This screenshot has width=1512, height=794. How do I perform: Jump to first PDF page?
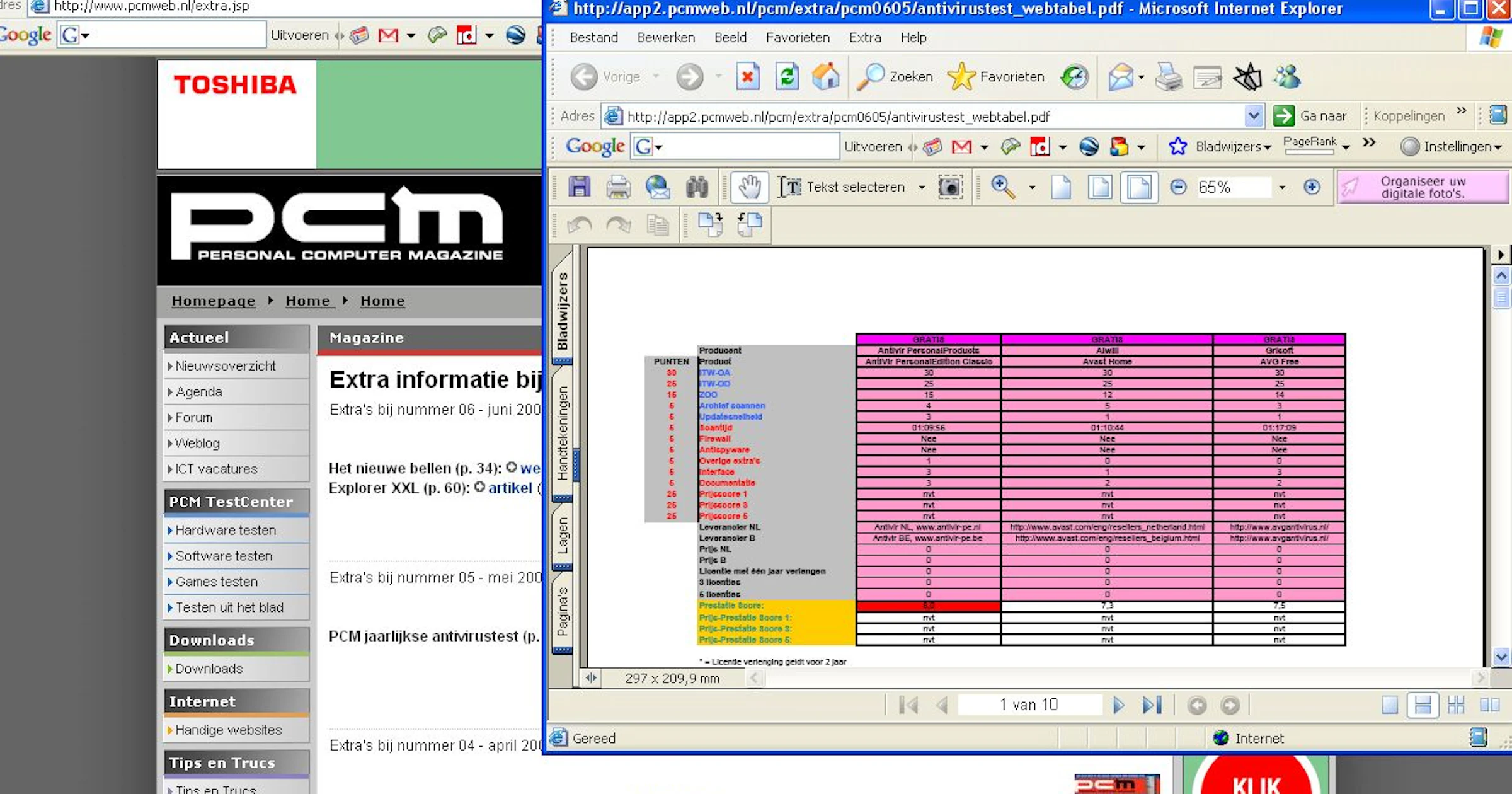click(x=908, y=705)
